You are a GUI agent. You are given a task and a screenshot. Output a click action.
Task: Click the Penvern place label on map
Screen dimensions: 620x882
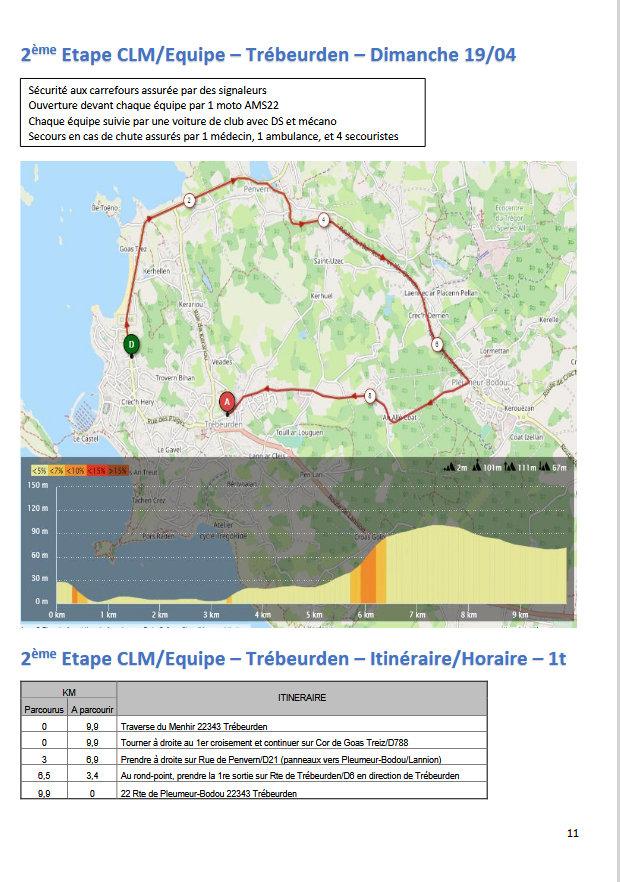257,189
